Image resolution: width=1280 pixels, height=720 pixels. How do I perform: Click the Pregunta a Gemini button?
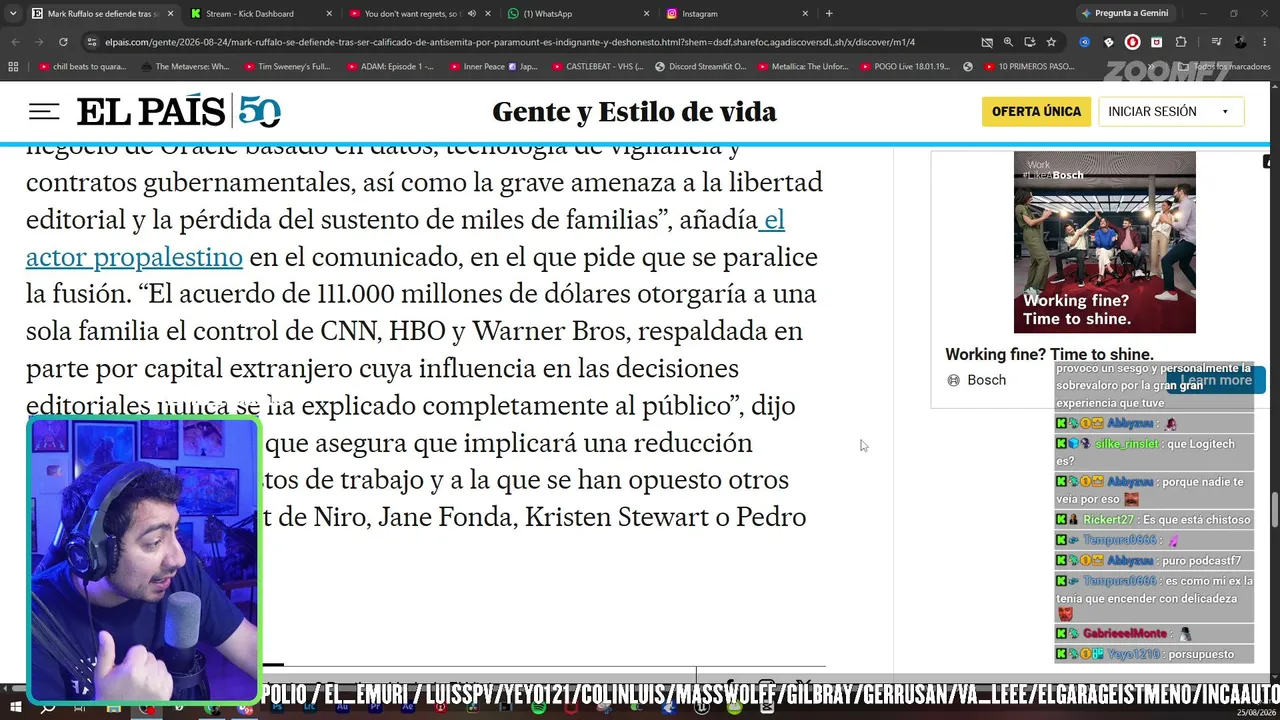1124,14
